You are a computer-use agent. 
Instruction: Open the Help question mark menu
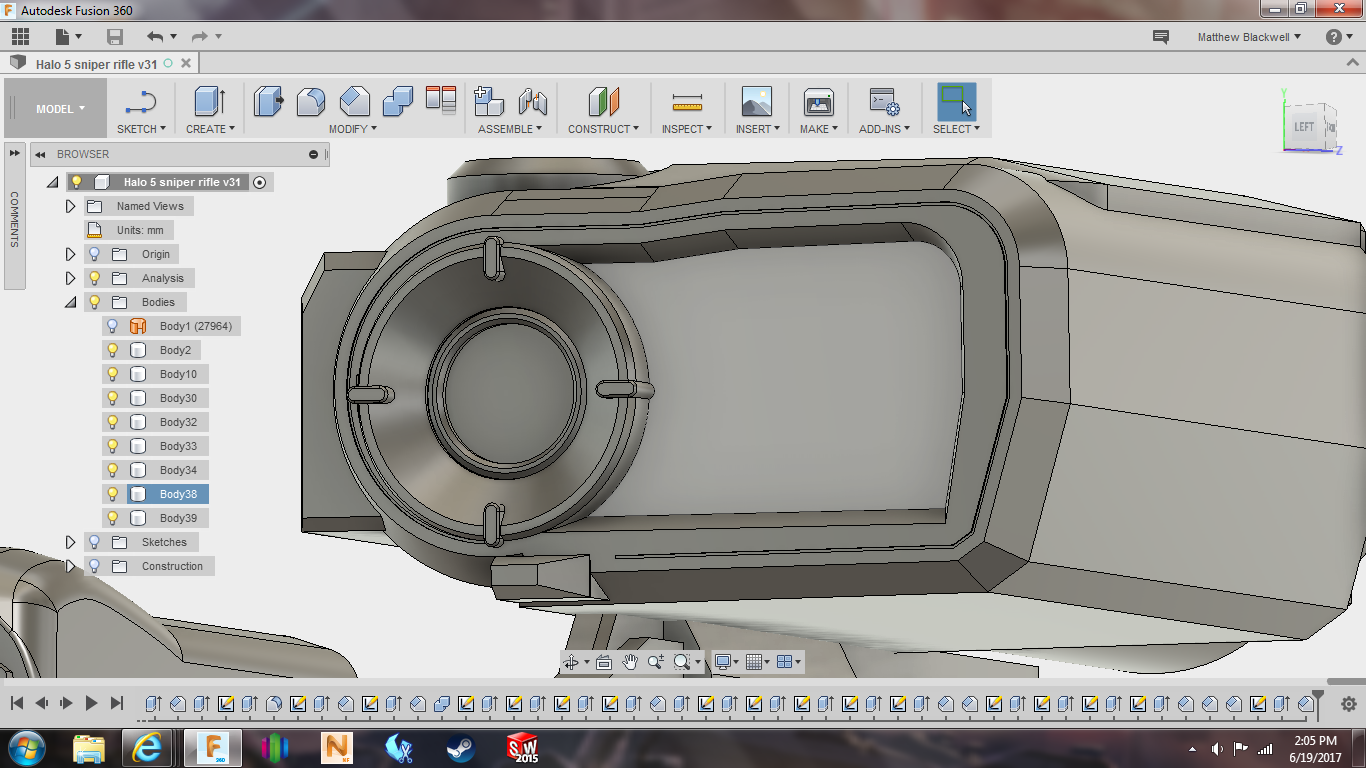click(1339, 37)
